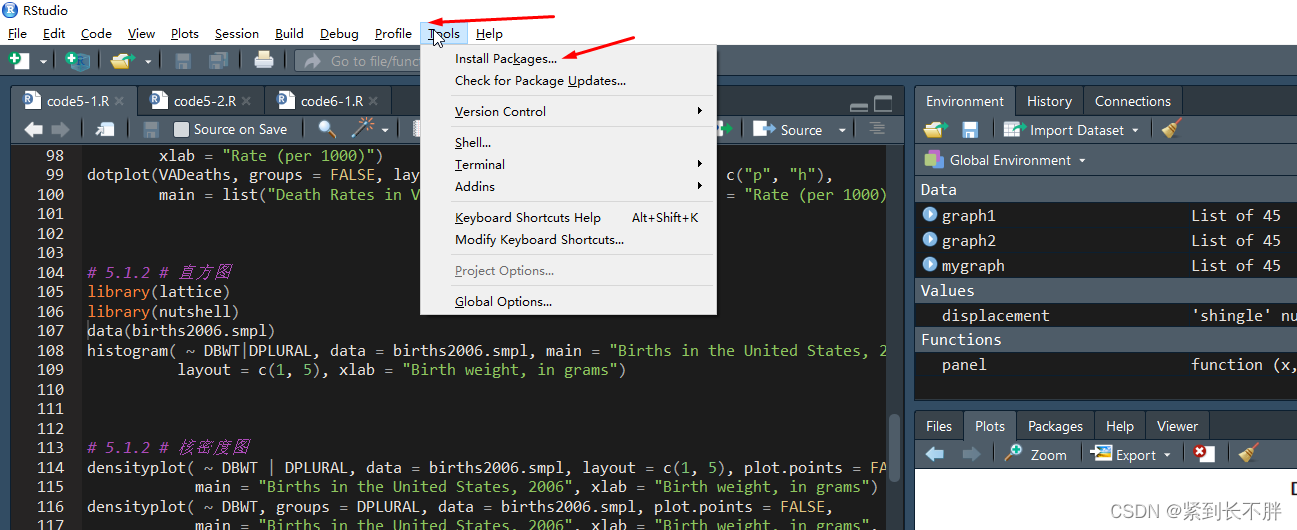
Task: Switch to the Environment tab
Action: (x=965, y=101)
